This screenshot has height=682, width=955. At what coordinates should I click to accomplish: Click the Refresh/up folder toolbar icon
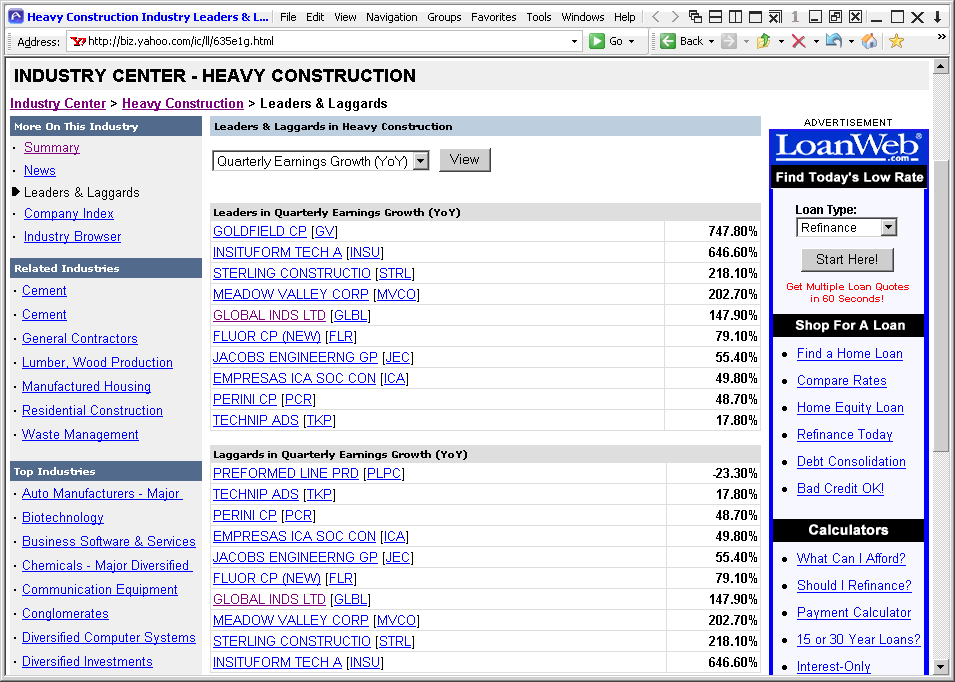click(764, 41)
